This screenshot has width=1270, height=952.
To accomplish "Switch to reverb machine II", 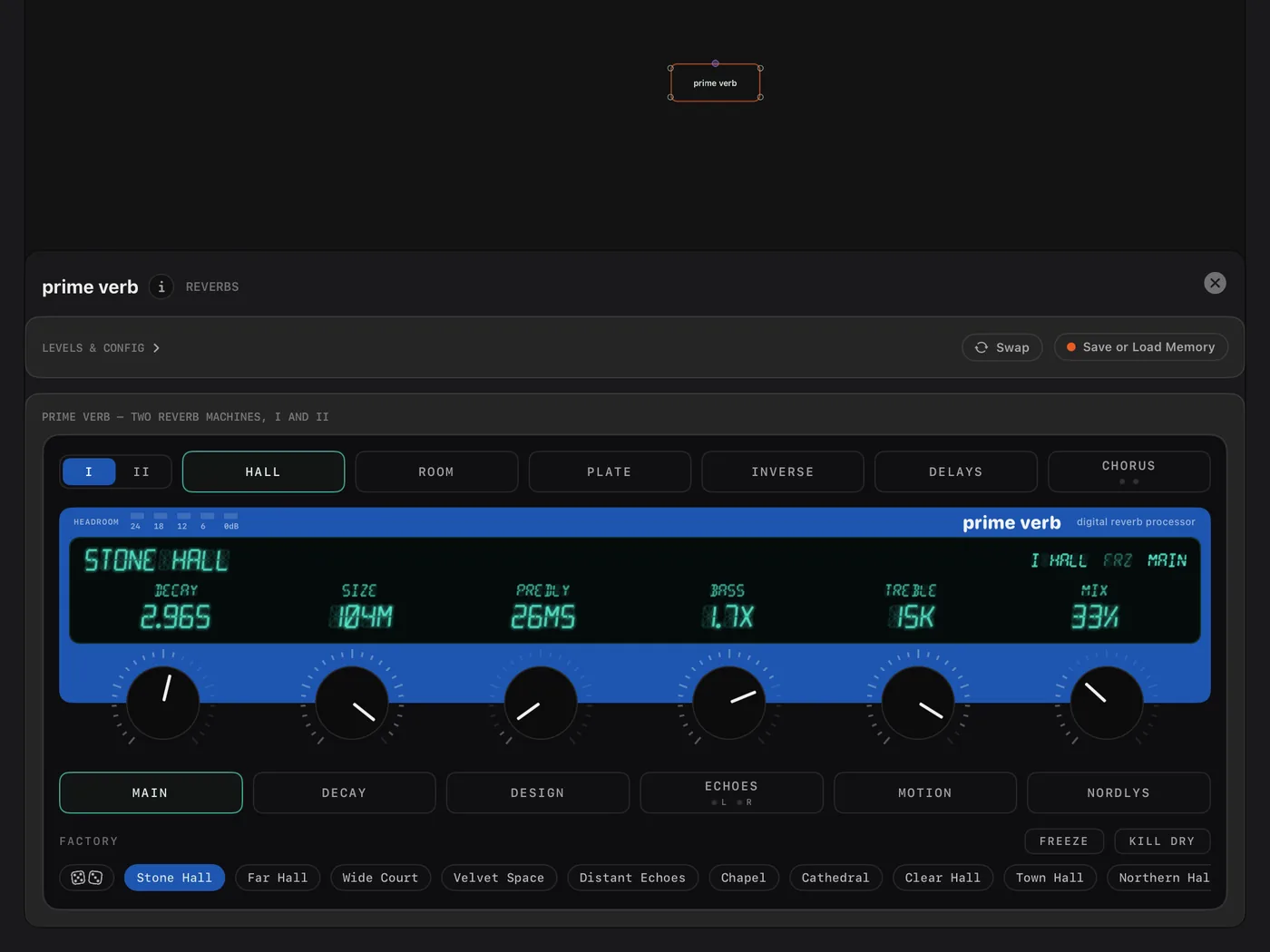I will pos(142,471).
